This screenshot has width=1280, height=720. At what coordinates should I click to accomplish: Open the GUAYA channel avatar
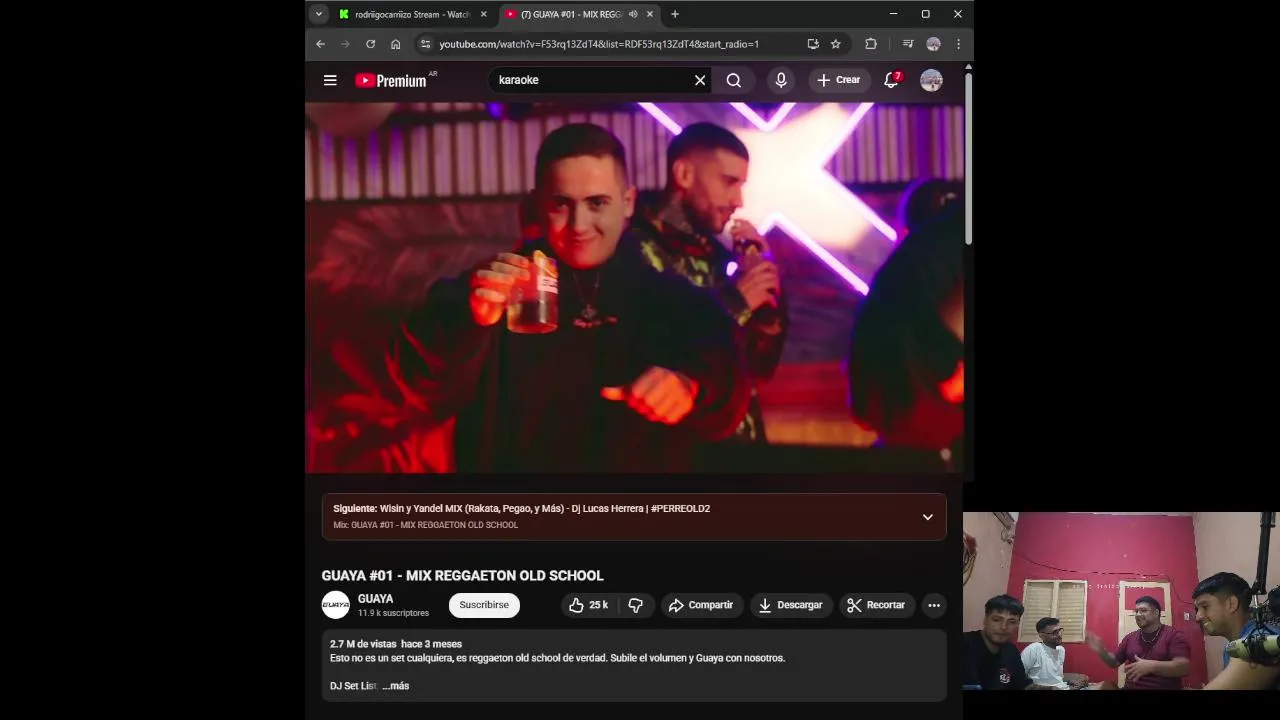(336, 605)
